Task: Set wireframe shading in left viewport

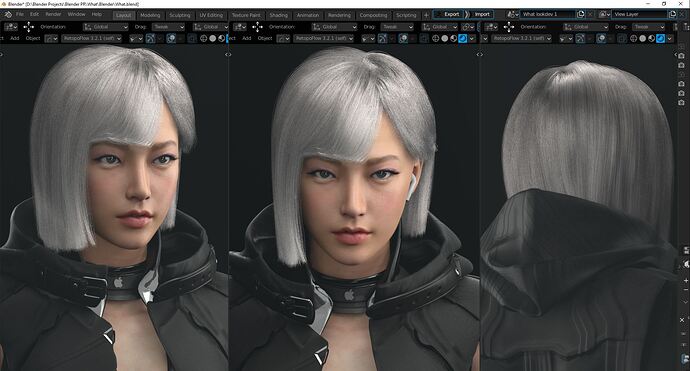Action: [x=203, y=38]
